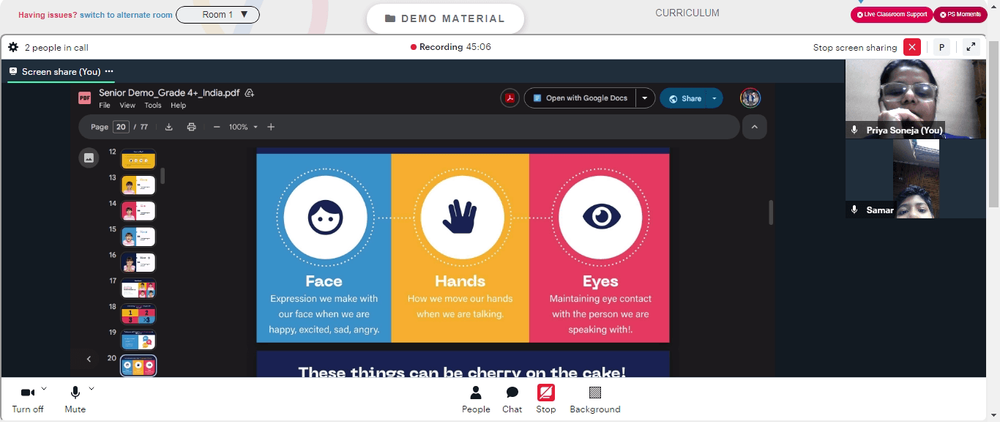Viewport: 1000px width, 422px height.
Task: Enter fullscreen with the expand arrows icon
Action: 971,47
